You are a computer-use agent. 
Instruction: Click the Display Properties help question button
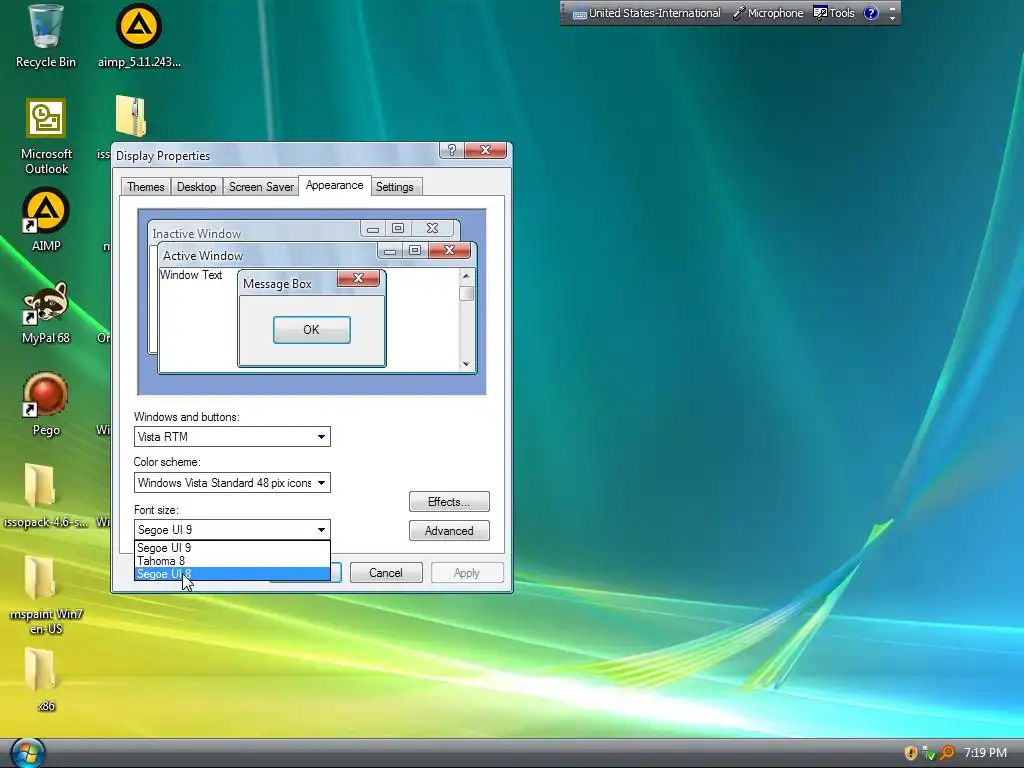point(452,150)
